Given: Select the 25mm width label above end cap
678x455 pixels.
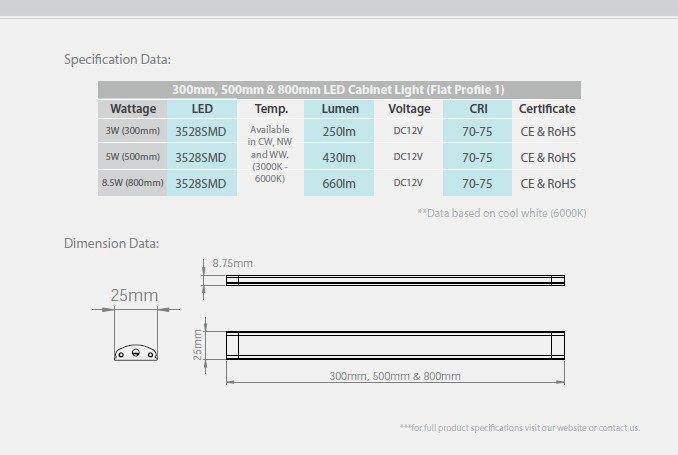Looking at the screenshot, I should coord(134,296).
